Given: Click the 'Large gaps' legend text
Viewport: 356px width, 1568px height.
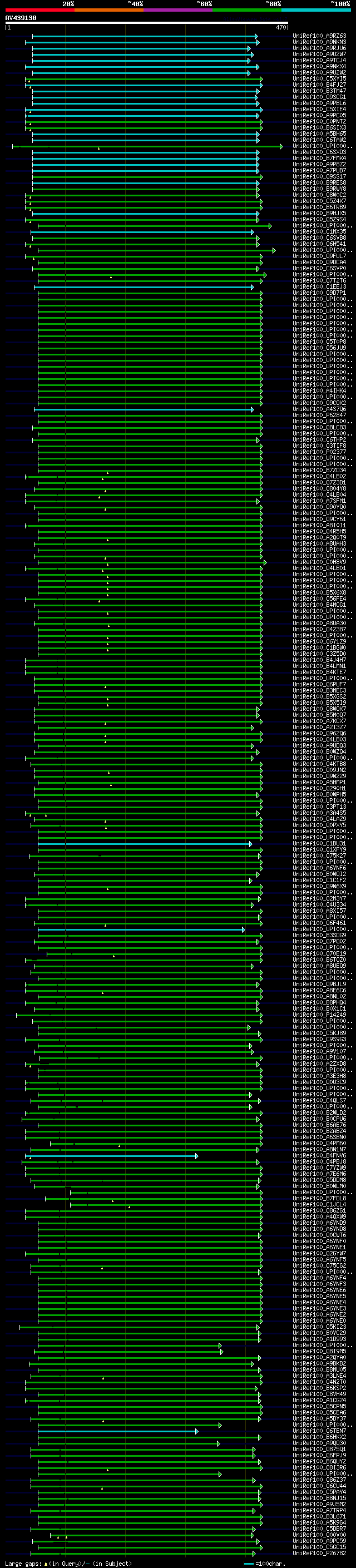Looking at the screenshot, I should coord(24,1563).
